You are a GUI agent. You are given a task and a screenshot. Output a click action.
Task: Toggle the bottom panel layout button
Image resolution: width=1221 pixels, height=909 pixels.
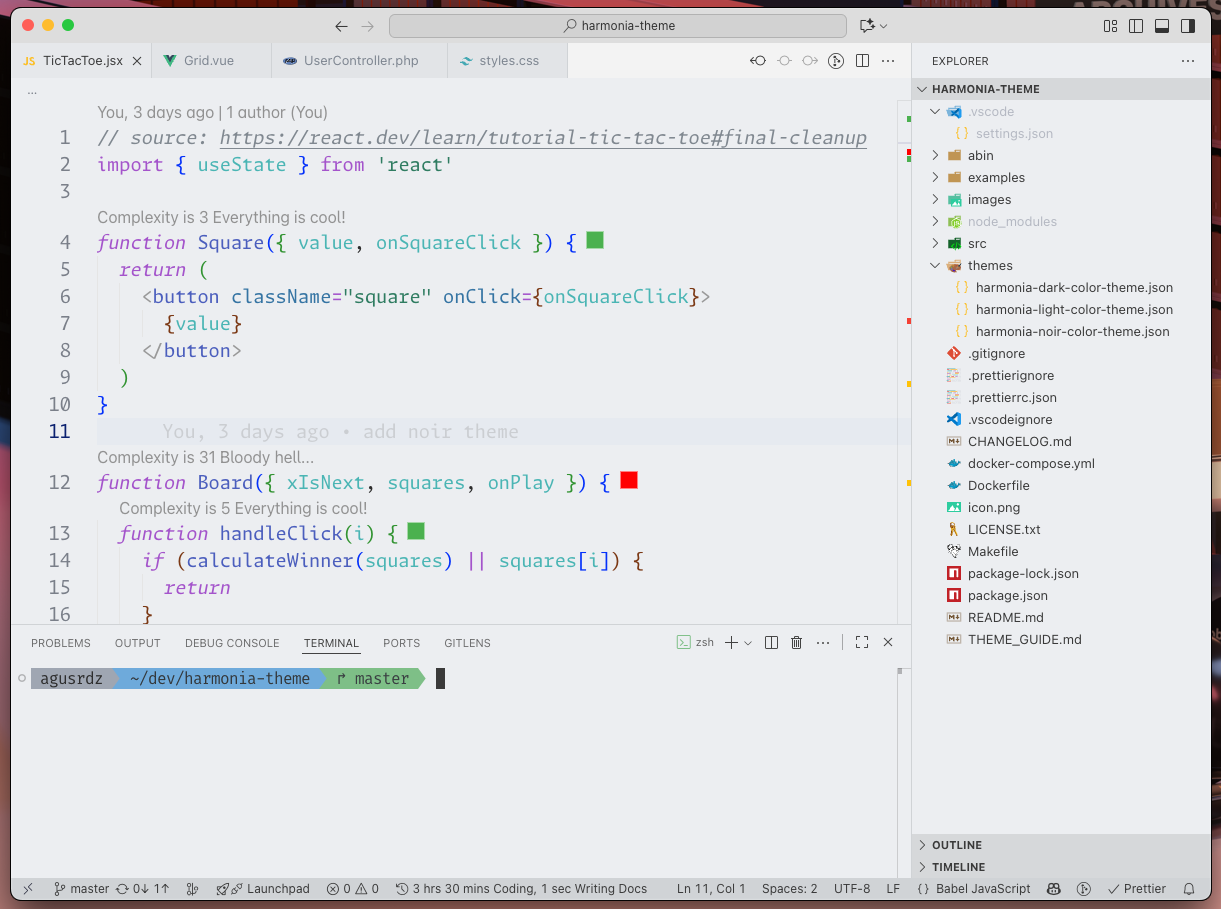(1162, 26)
